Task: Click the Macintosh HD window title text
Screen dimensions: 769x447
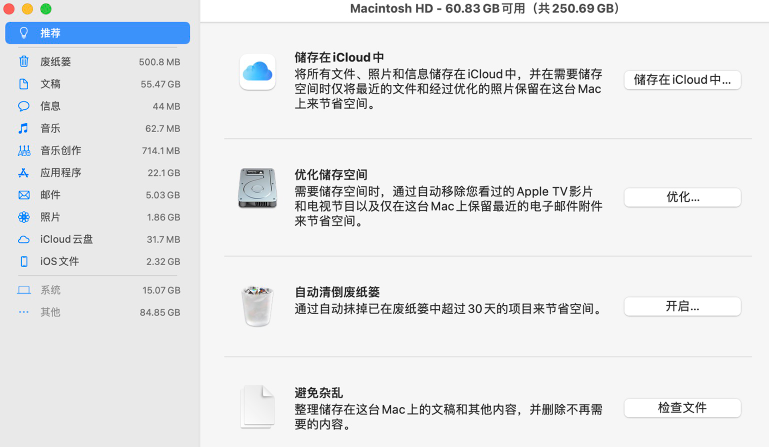Action: point(484,9)
